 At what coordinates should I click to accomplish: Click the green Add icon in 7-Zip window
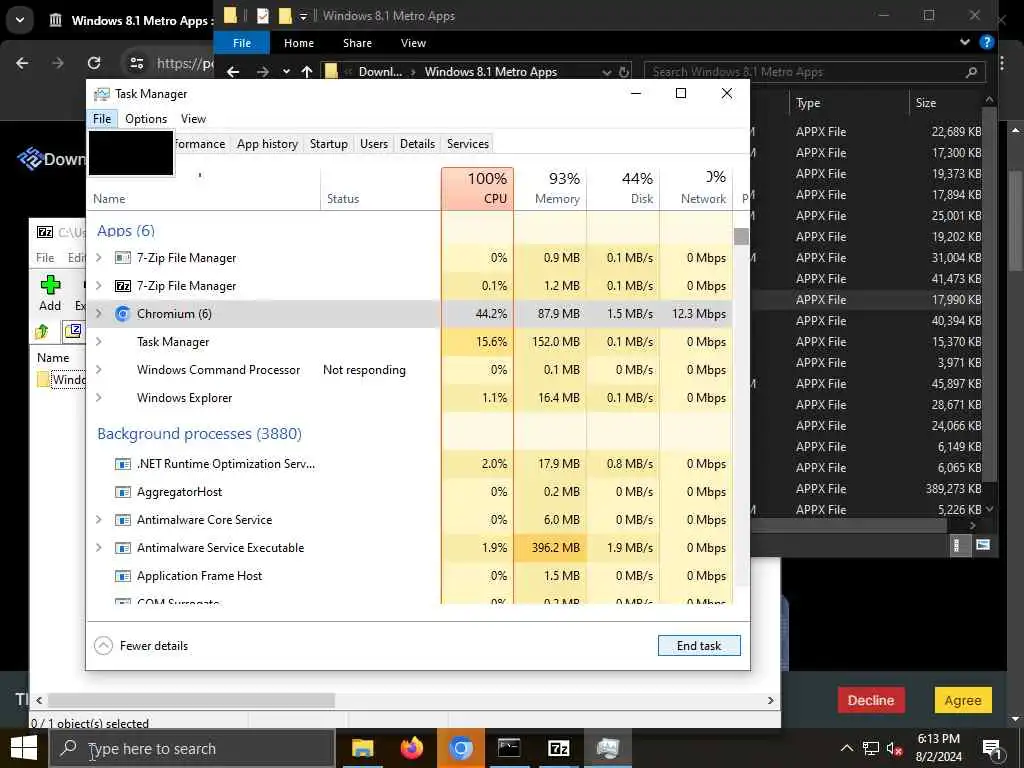click(x=50, y=285)
